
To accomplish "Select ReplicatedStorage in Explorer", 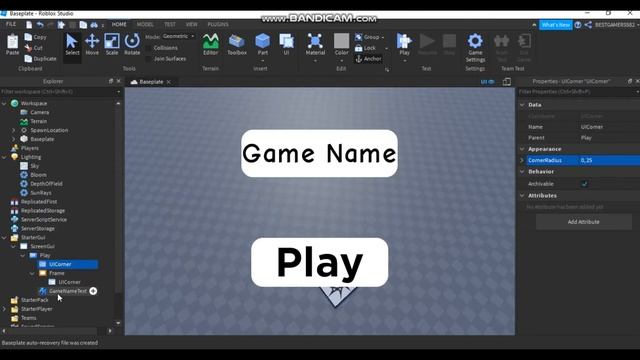I will (x=43, y=211).
